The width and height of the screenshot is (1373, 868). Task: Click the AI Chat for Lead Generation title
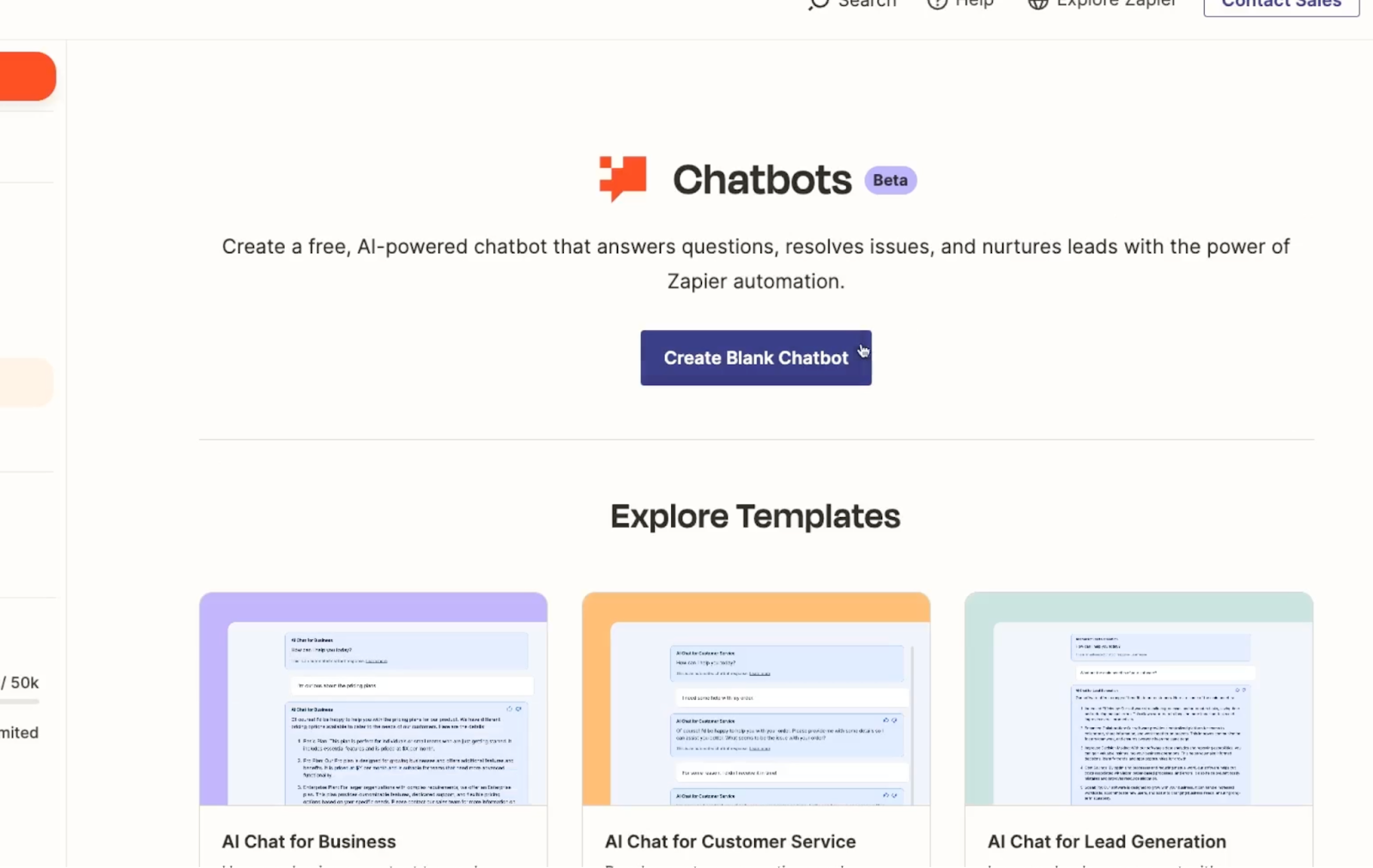pos(1107,841)
